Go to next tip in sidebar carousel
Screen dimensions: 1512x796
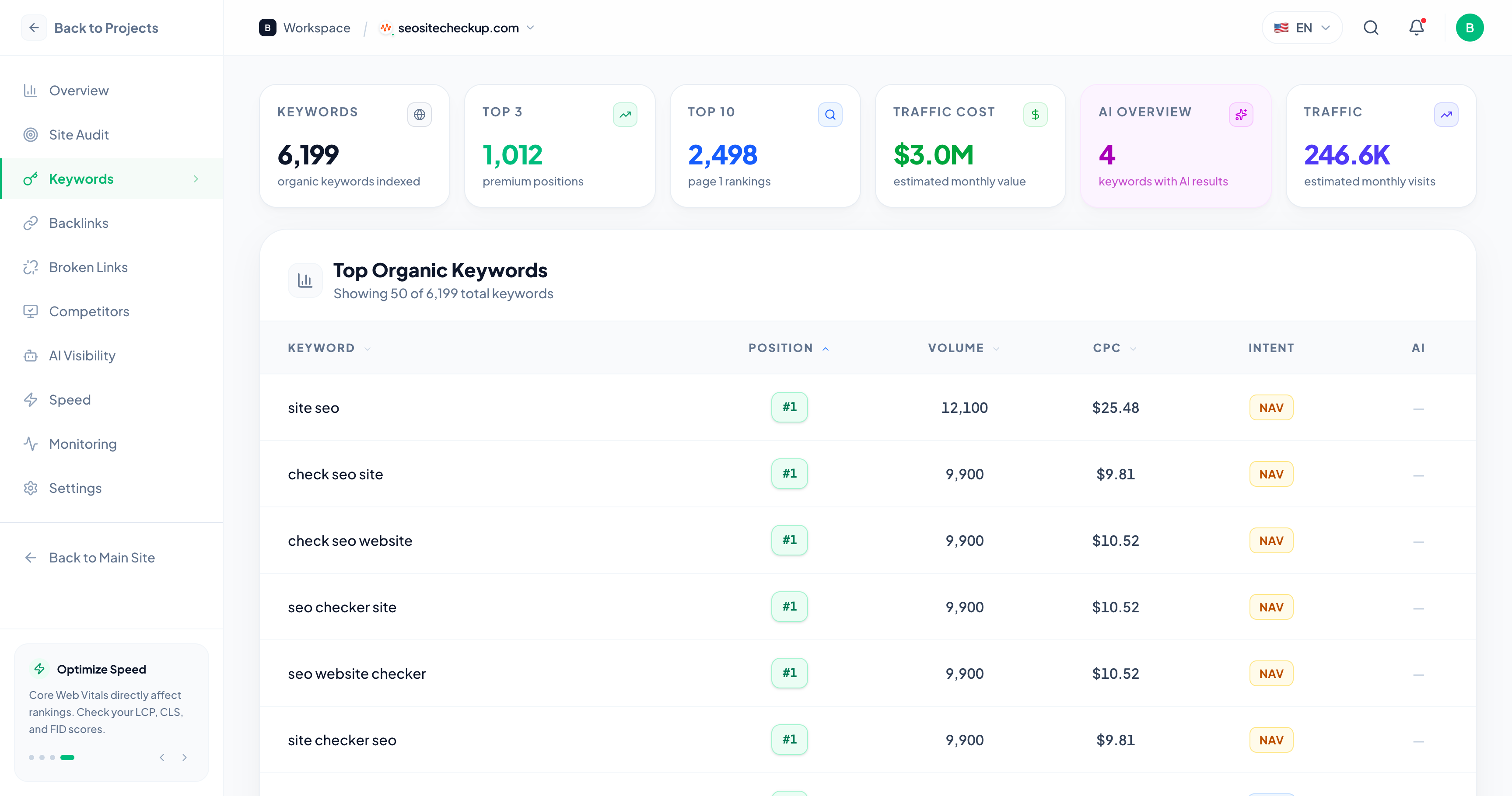184,757
